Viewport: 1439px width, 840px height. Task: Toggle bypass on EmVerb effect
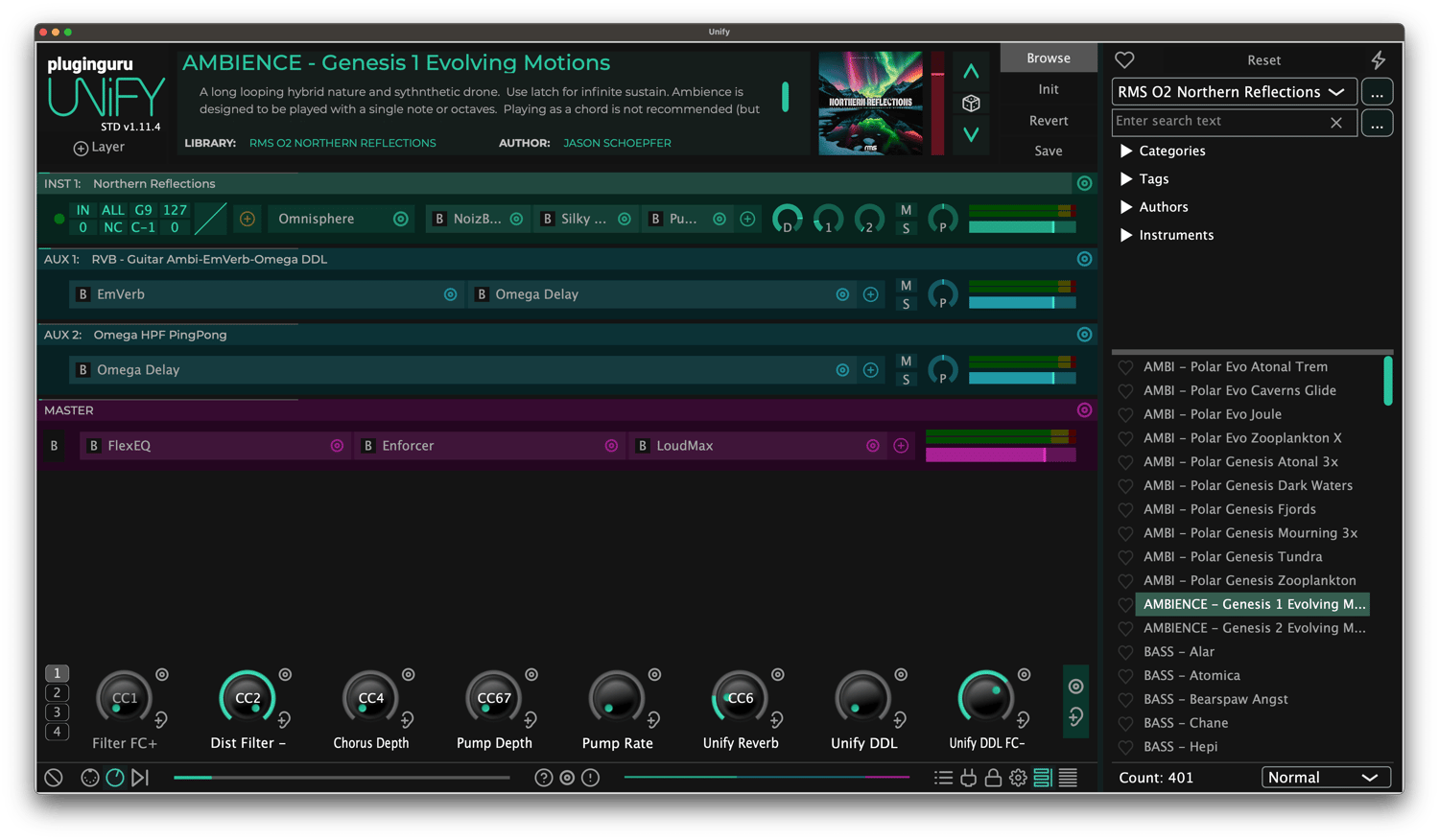[83, 294]
